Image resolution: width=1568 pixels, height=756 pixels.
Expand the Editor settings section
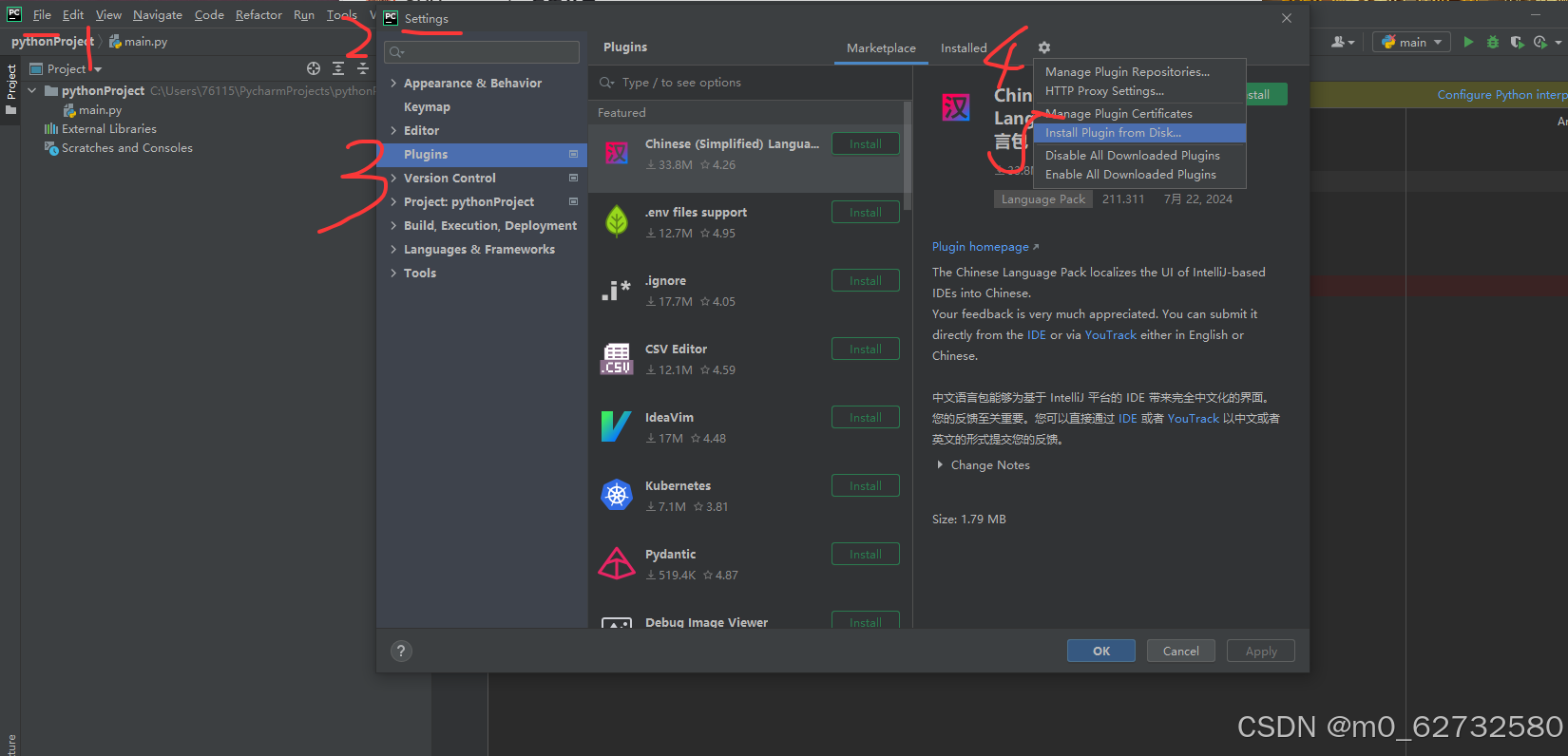pyautogui.click(x=393, y=130)
